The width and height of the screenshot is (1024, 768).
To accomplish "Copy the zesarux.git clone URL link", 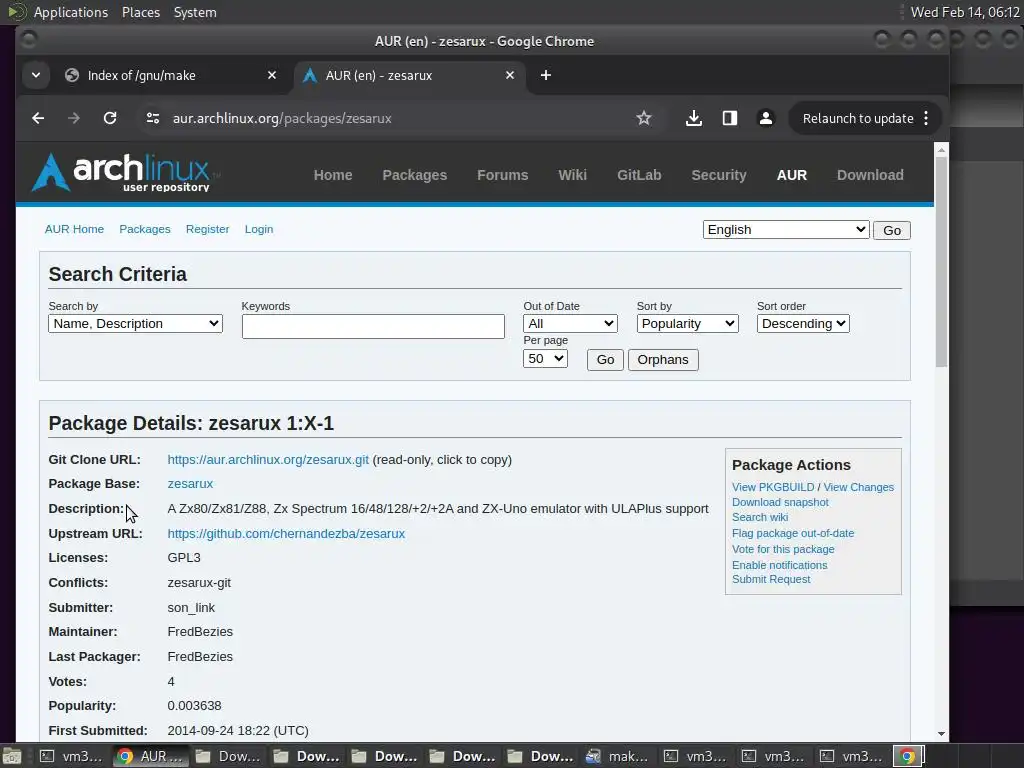I will pos(268,460).
